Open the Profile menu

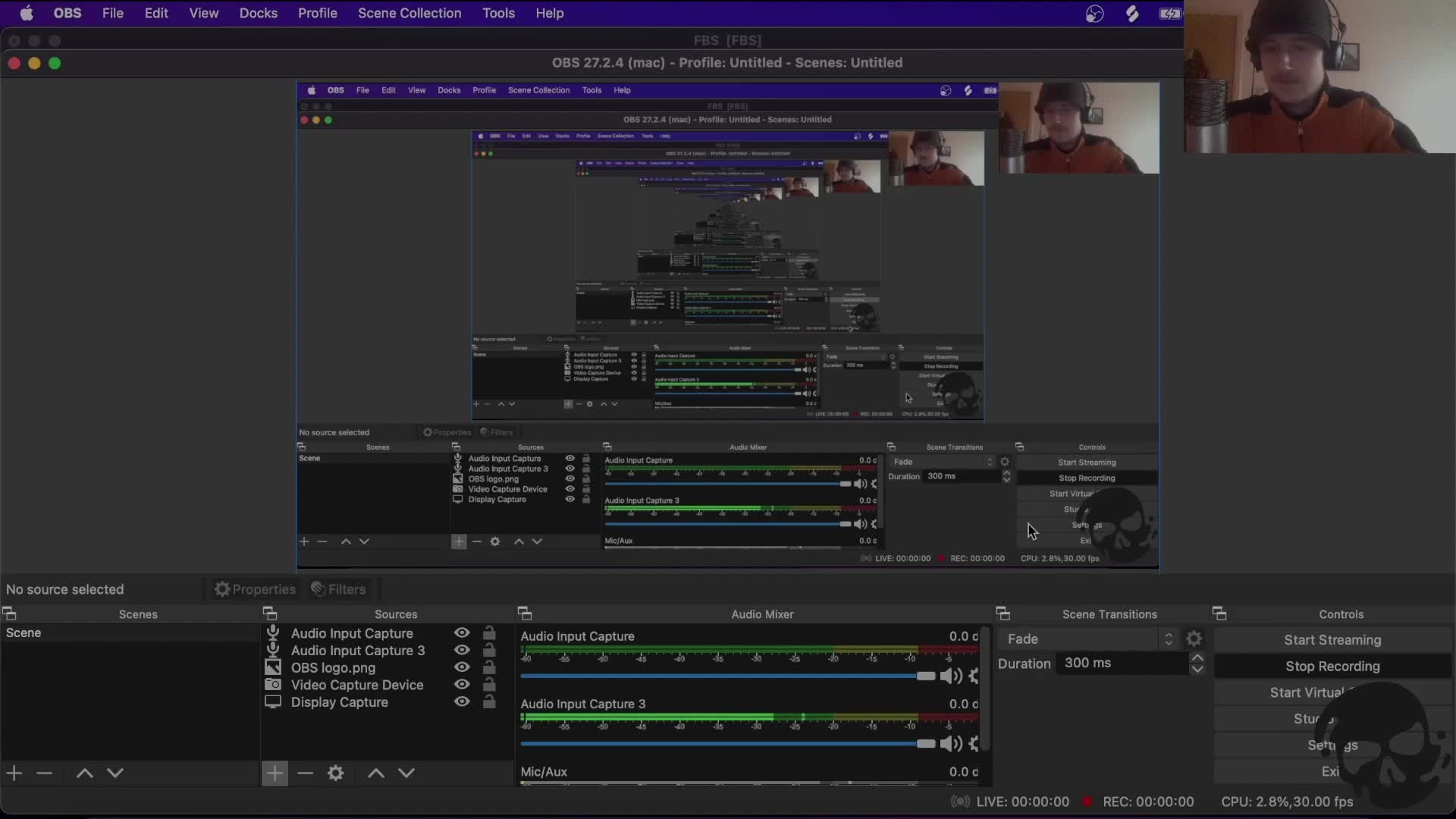317,13
